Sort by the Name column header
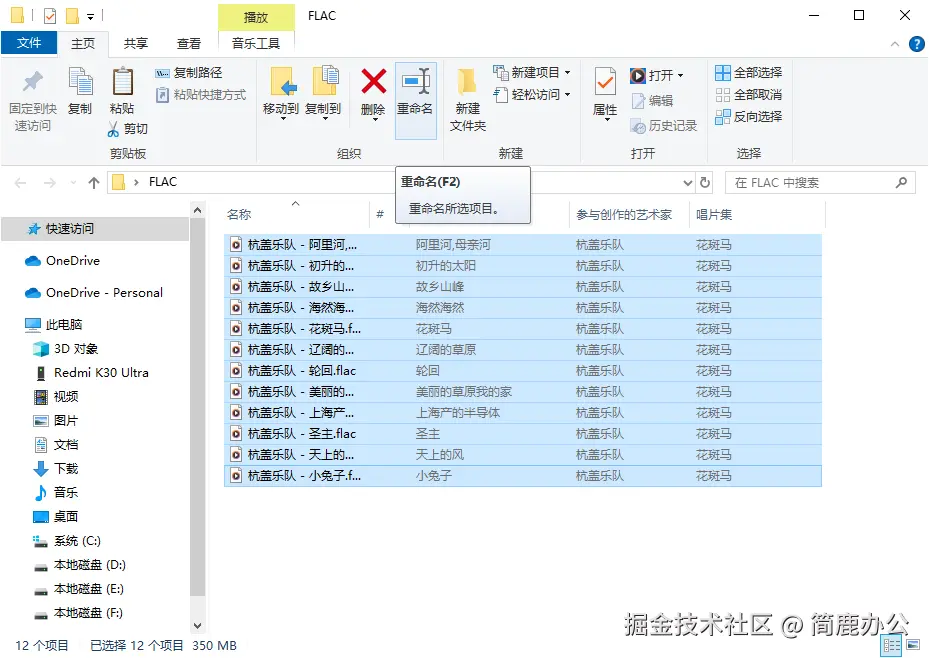The height and width of the screenshot is (658, 929). pos(239,214)
